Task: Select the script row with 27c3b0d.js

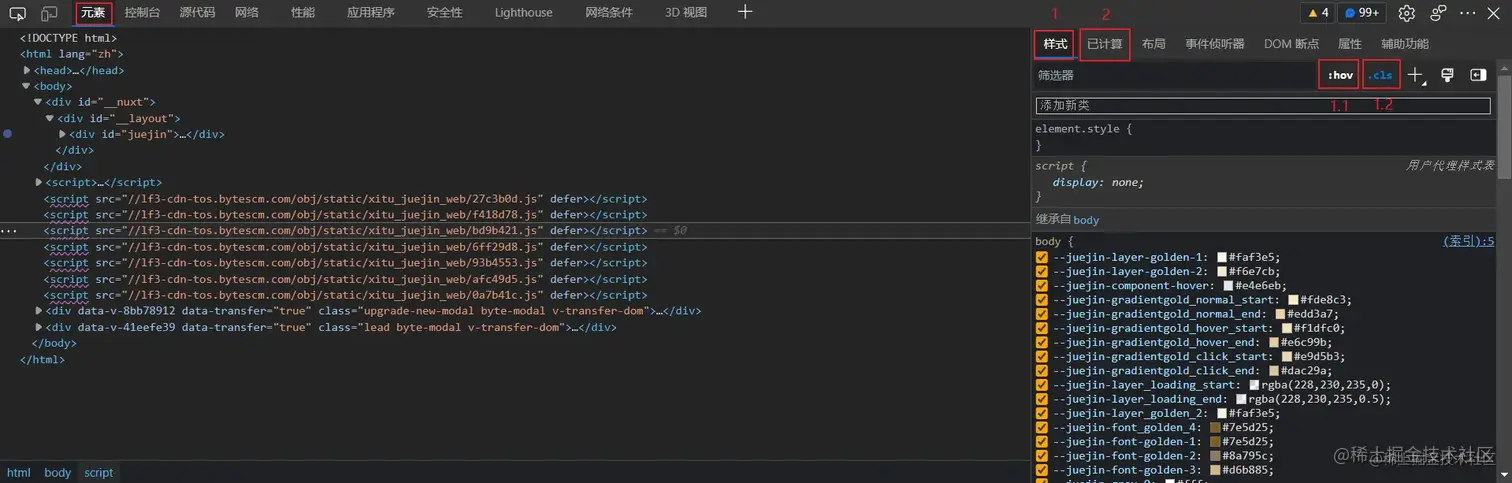Action: (345, 198)
